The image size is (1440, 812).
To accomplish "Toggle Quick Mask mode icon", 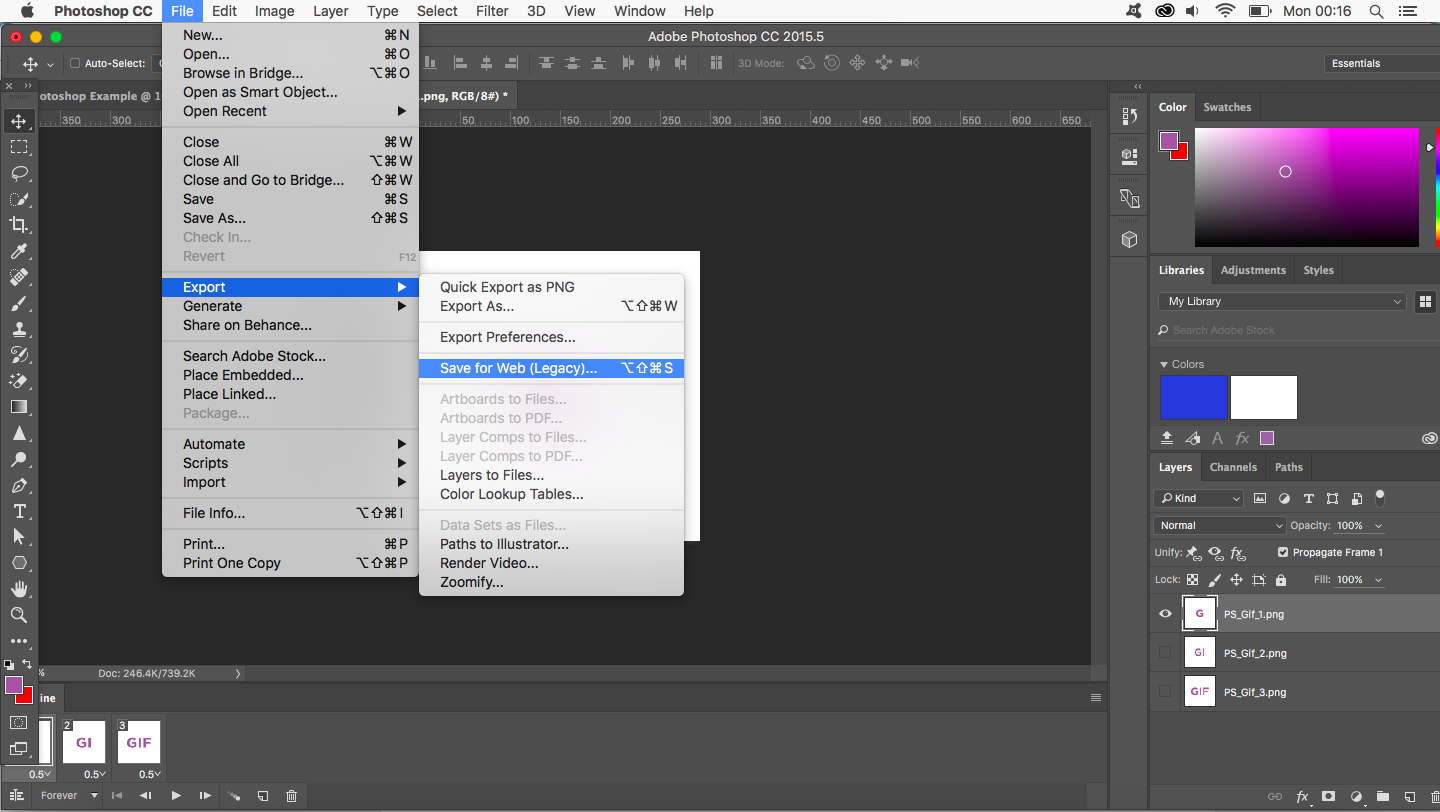I will [18, 722].
